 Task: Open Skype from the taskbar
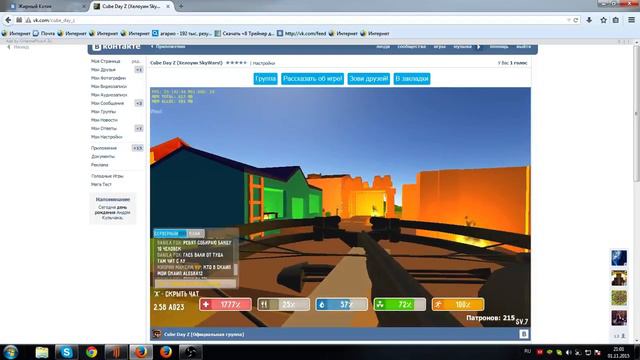67,352
